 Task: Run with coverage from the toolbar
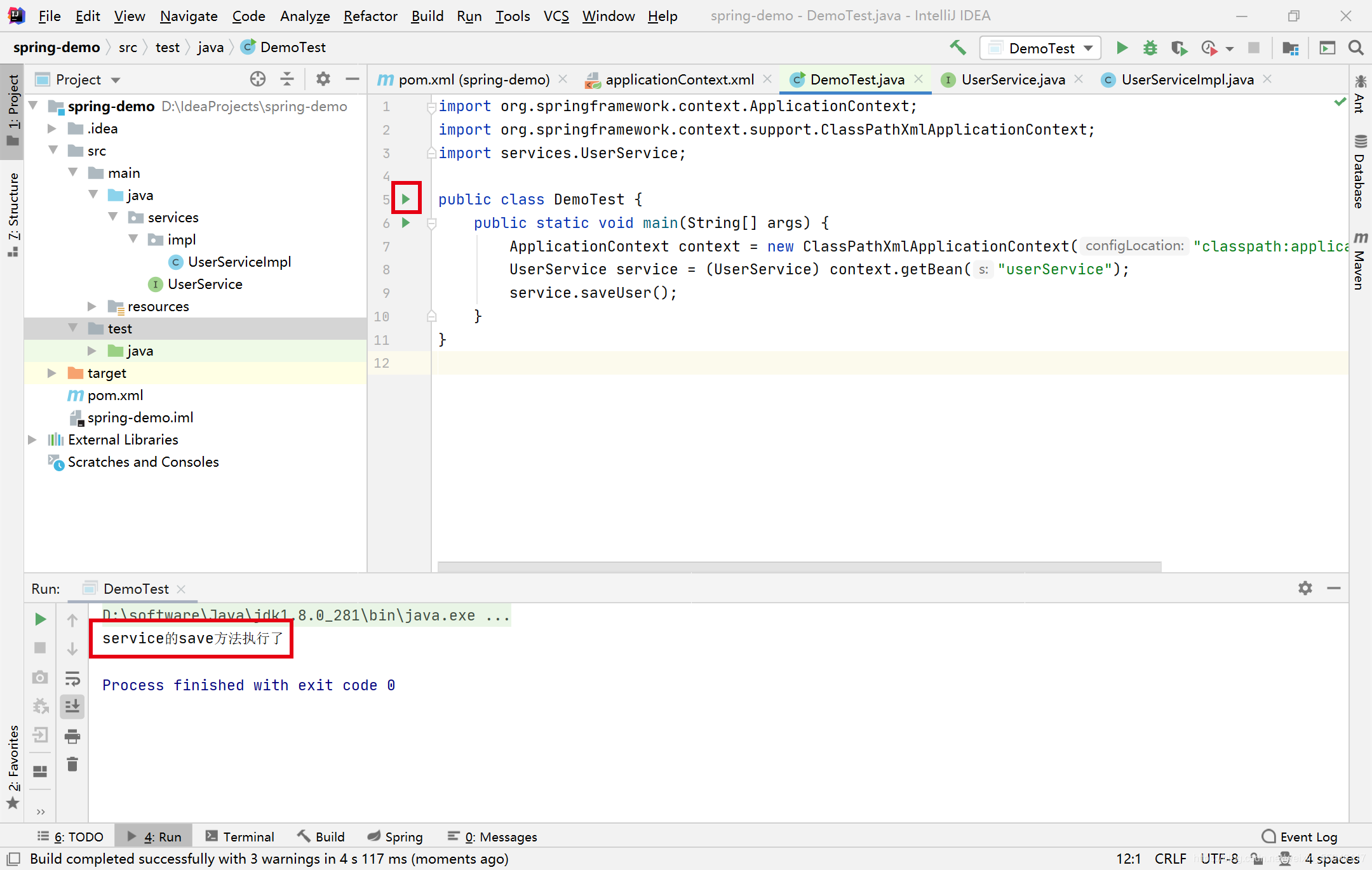pos(1179,48)
